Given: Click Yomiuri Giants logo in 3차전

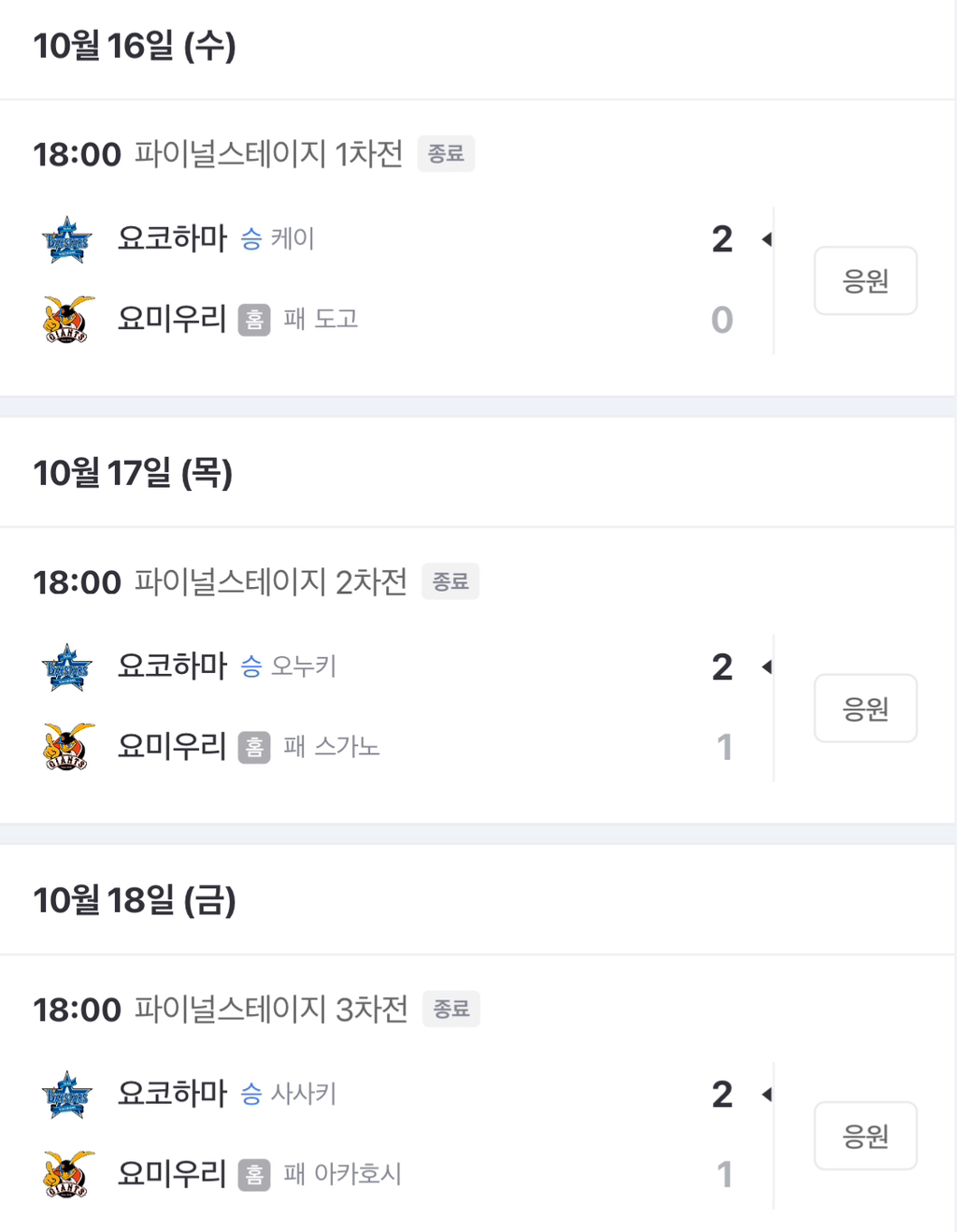Looking at the screenshot, I should tap(67, 1174).
